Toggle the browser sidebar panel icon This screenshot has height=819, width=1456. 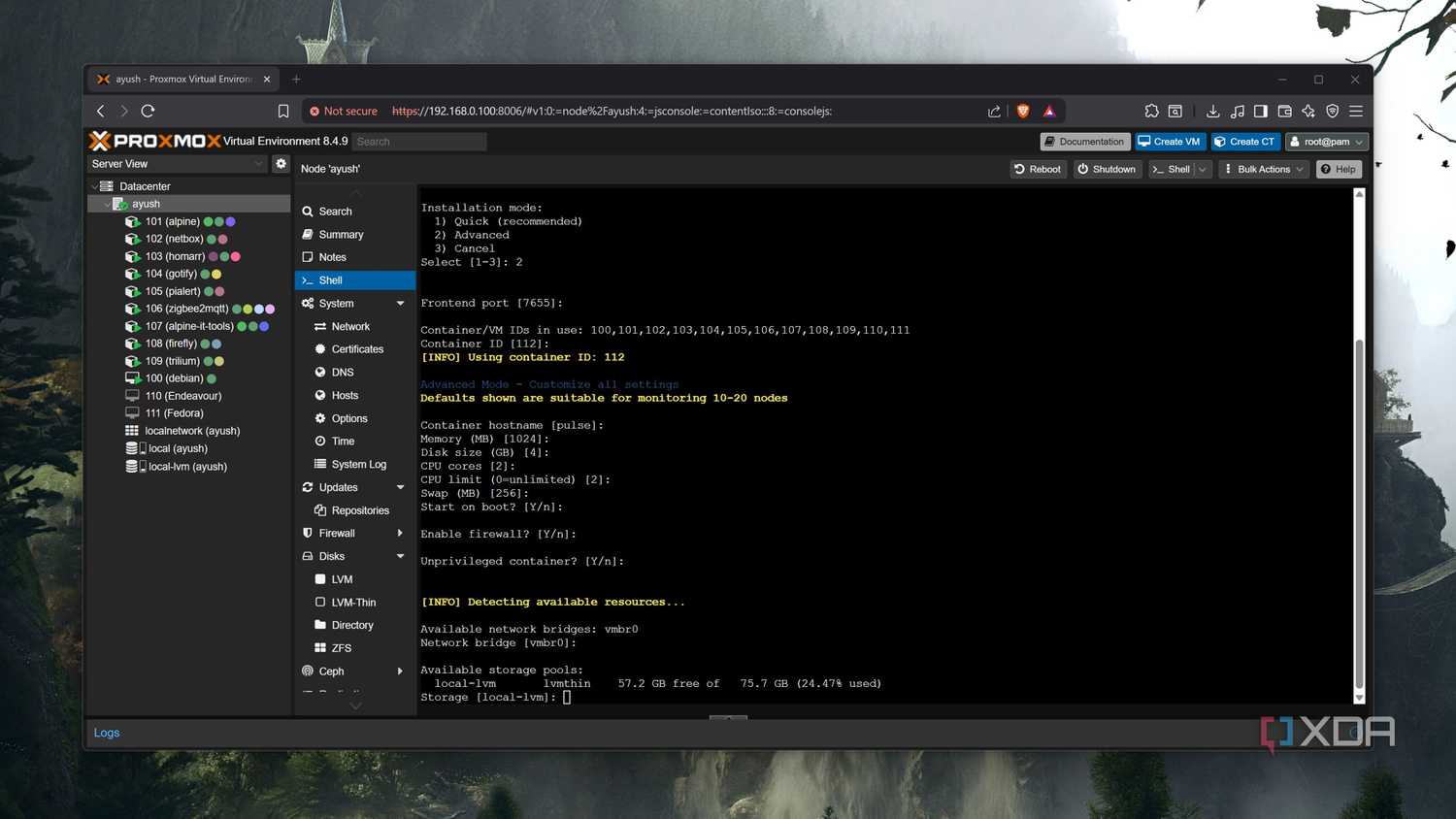coord(1261,111)
